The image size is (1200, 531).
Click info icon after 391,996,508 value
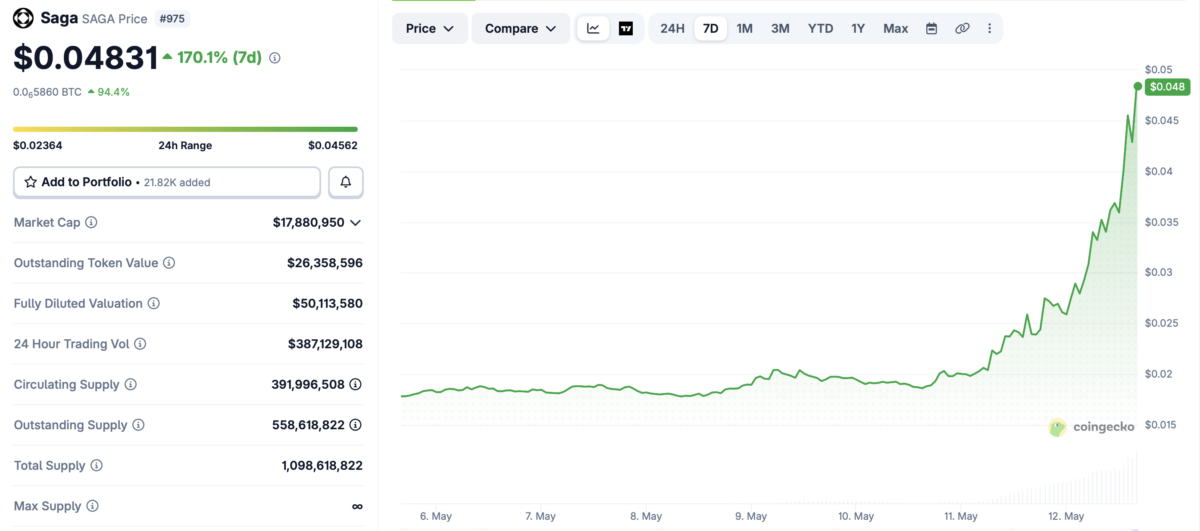click(356, 384)
